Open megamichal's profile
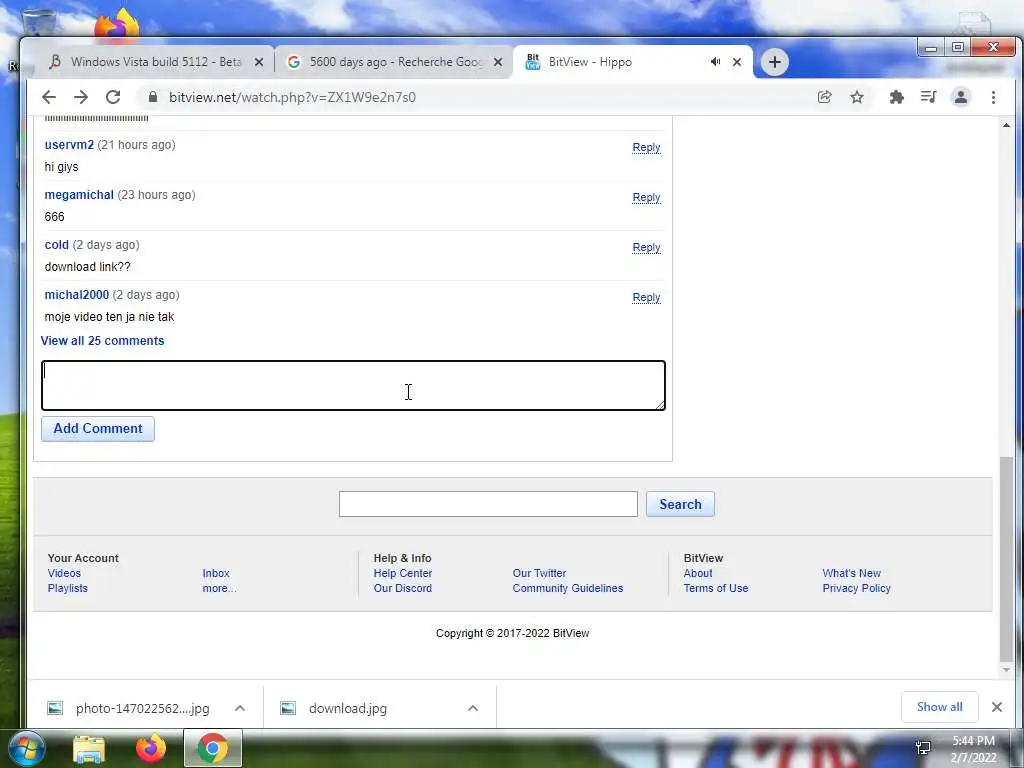This screenshot has width=1024, height=768. [79, 195]
